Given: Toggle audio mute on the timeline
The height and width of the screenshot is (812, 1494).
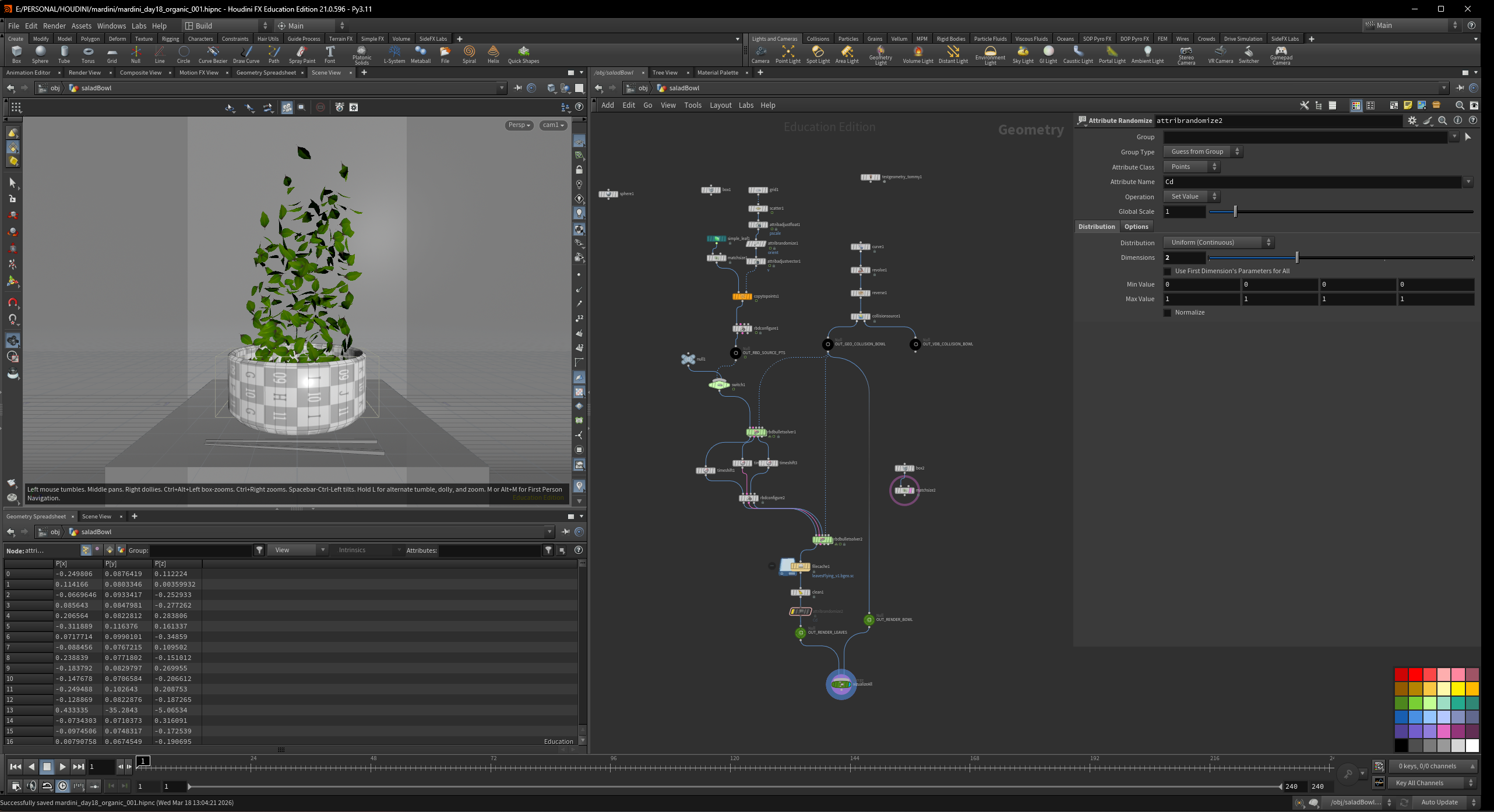Looking at the screenshot, I should (x=31, y=786).
